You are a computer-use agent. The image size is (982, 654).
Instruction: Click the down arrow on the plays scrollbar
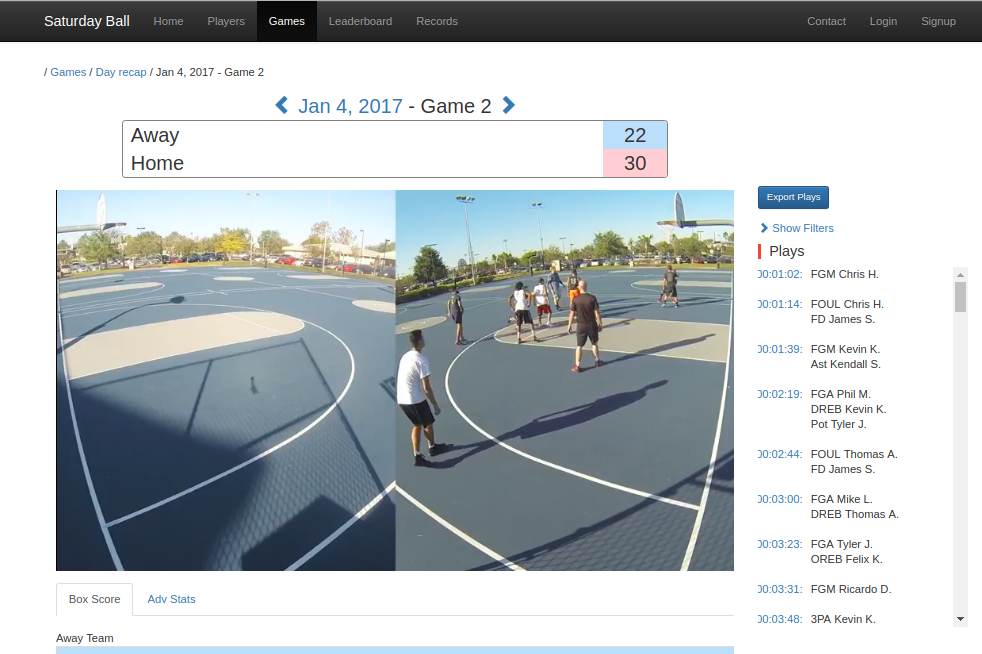click(962, 617)
